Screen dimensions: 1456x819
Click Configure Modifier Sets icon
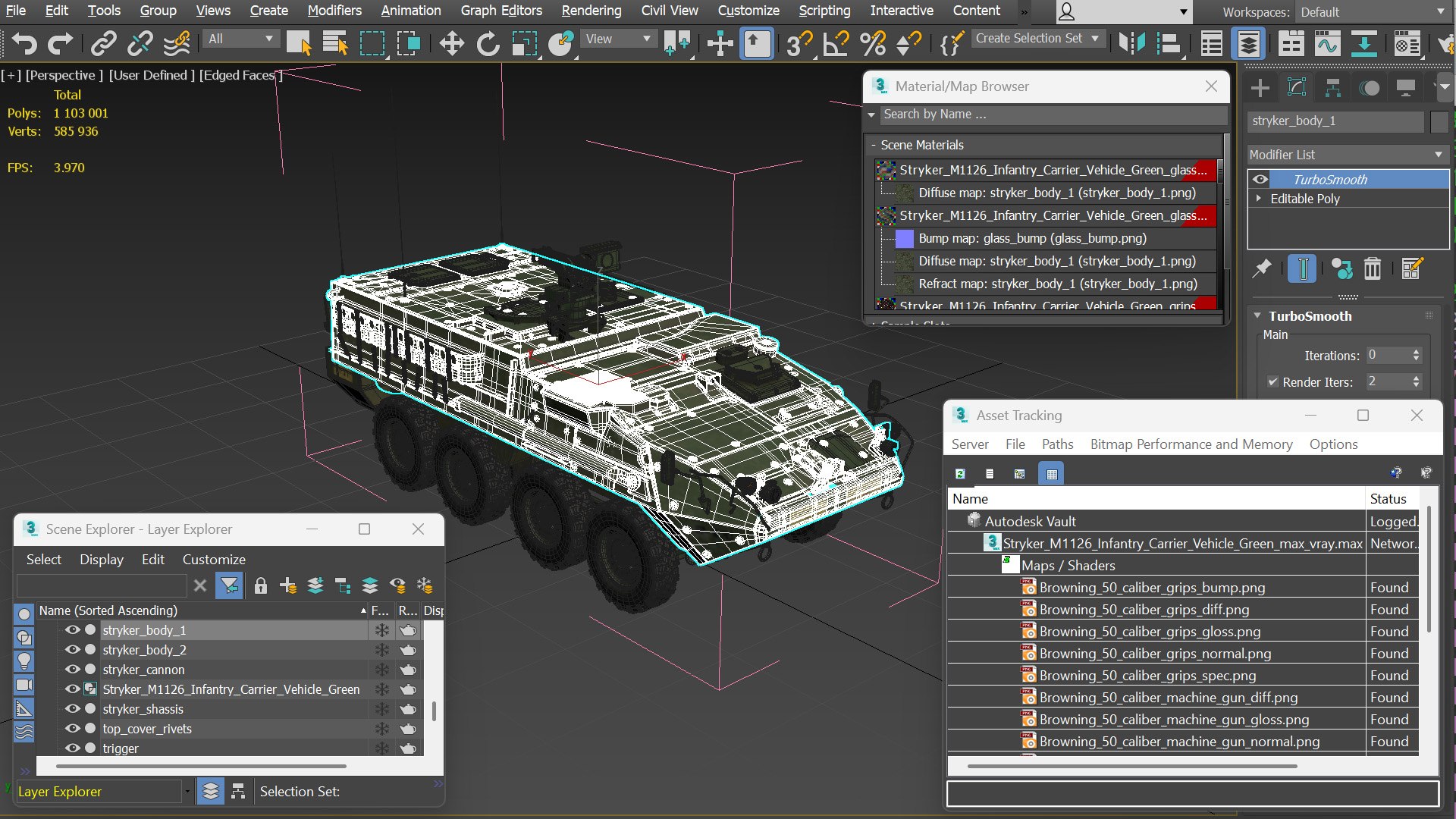(x=1412, y=268)
